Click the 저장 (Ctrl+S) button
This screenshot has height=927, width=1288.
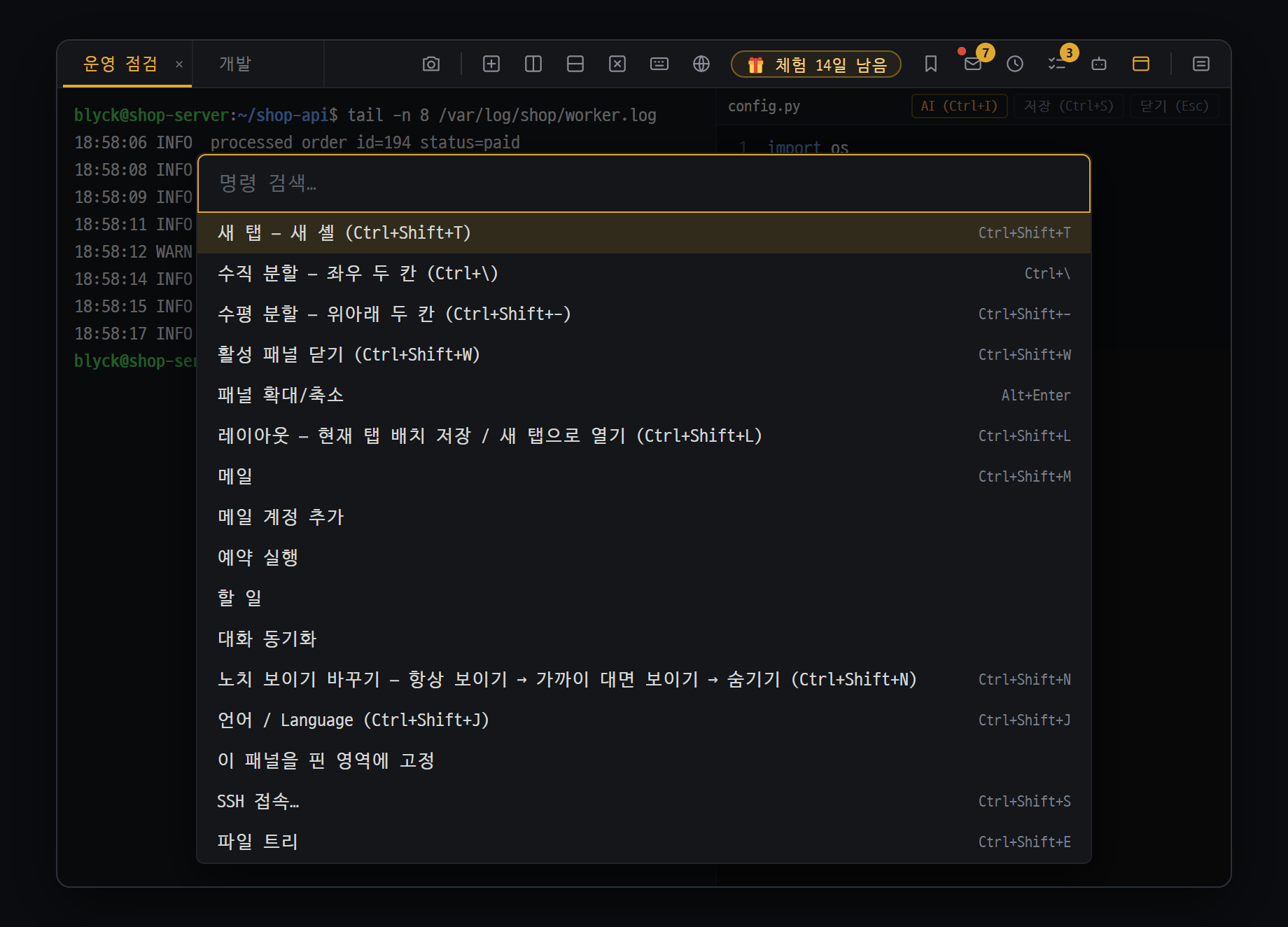pyautogui.click(x=1068, y=106)
